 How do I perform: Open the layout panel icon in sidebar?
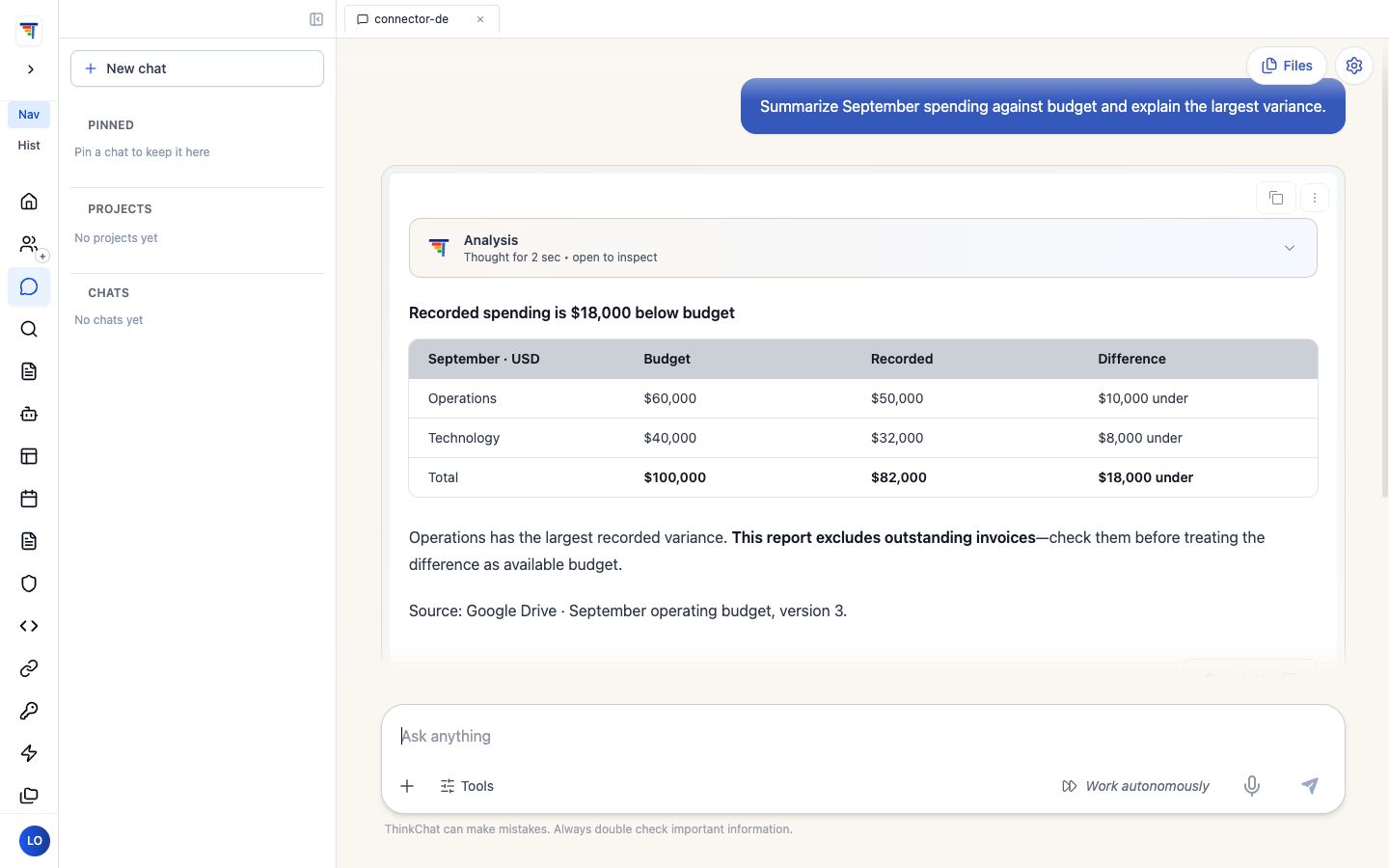pos(29,456)
